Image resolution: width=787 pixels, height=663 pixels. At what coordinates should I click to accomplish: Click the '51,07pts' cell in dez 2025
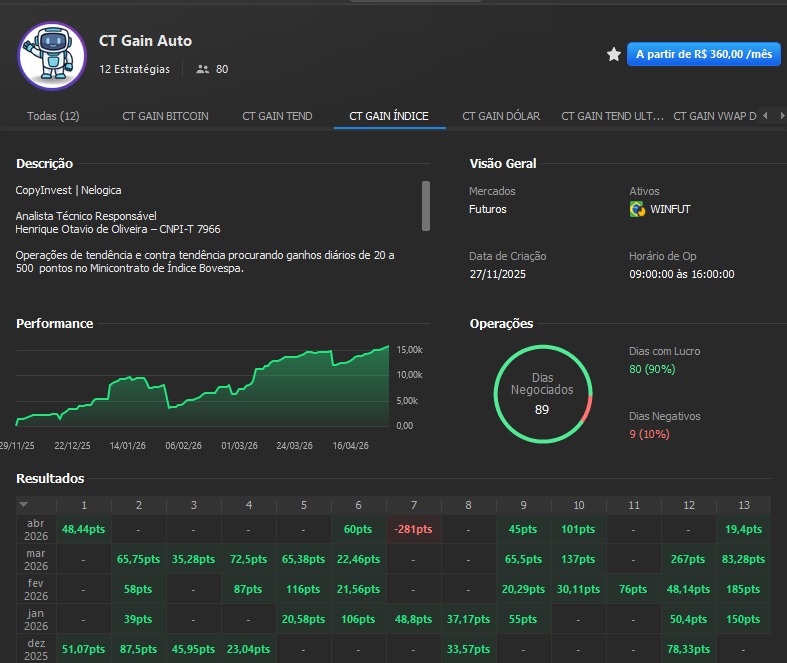[x=83, y=649]
